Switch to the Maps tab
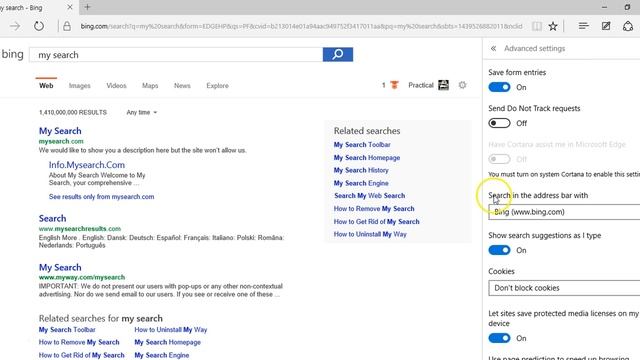 coord(150,85)
